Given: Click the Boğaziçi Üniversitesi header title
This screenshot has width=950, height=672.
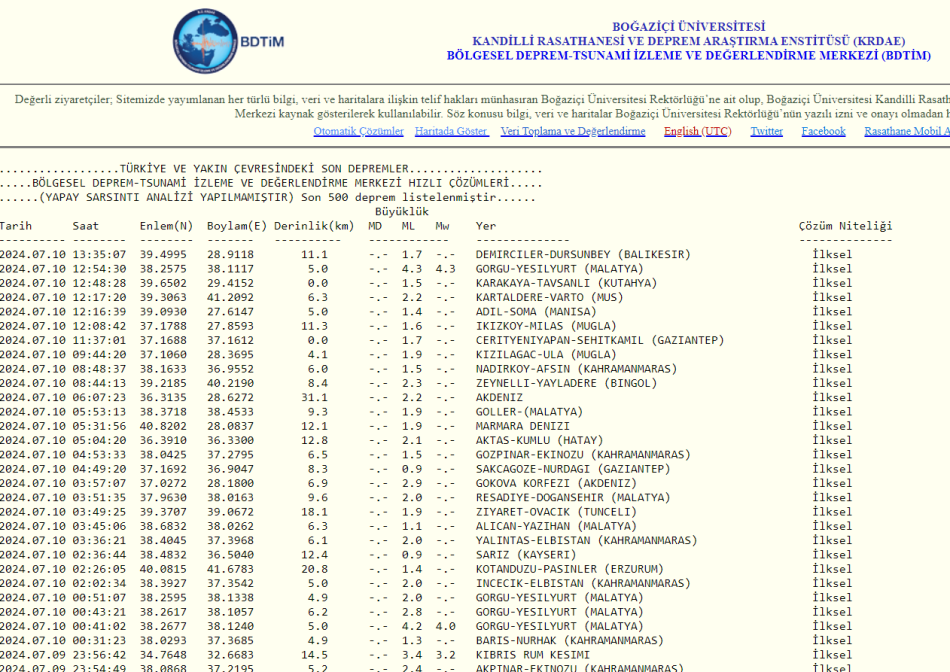Looking at the screenshot, I should (689, 27).
